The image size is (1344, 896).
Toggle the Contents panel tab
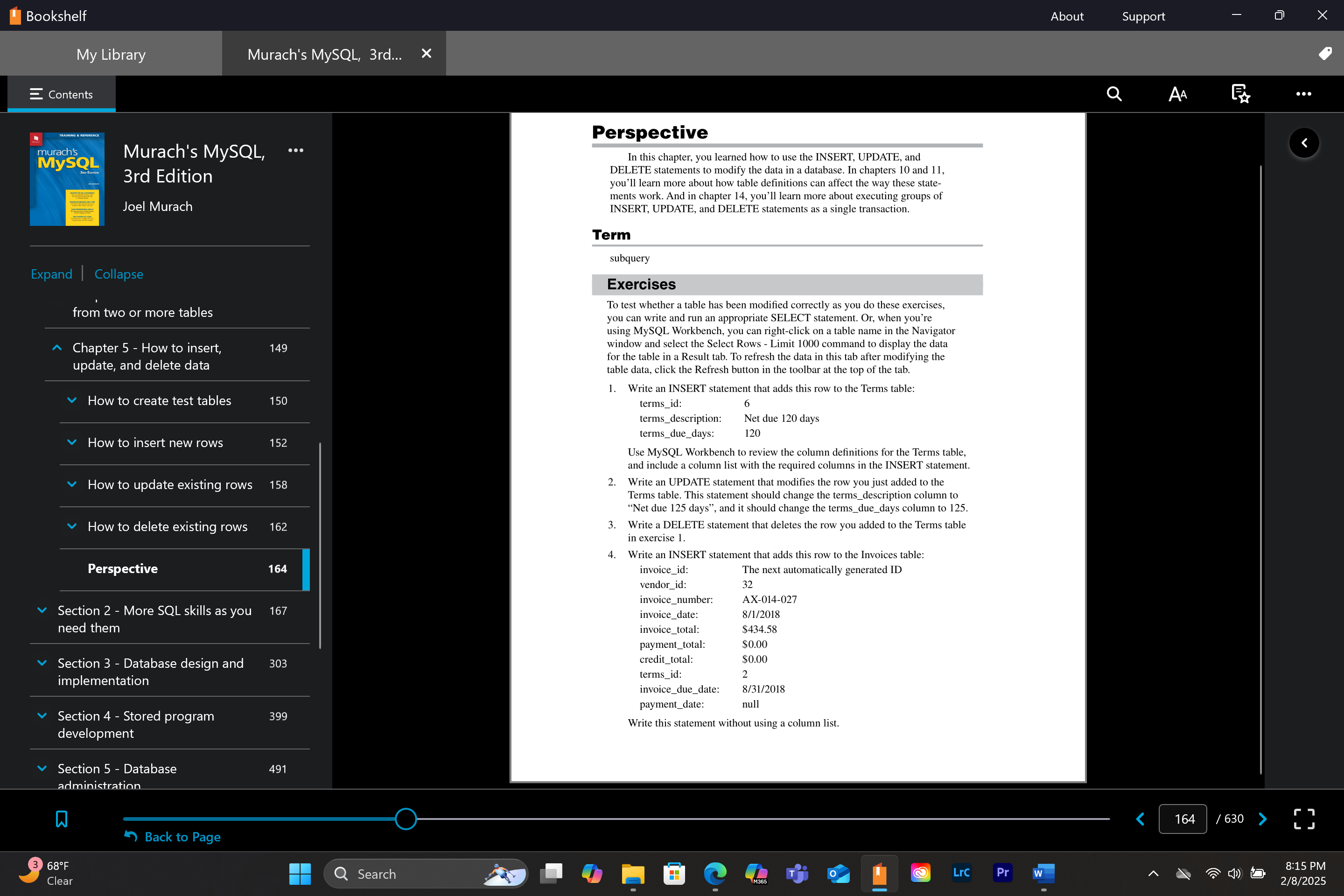tap(61, 94)
